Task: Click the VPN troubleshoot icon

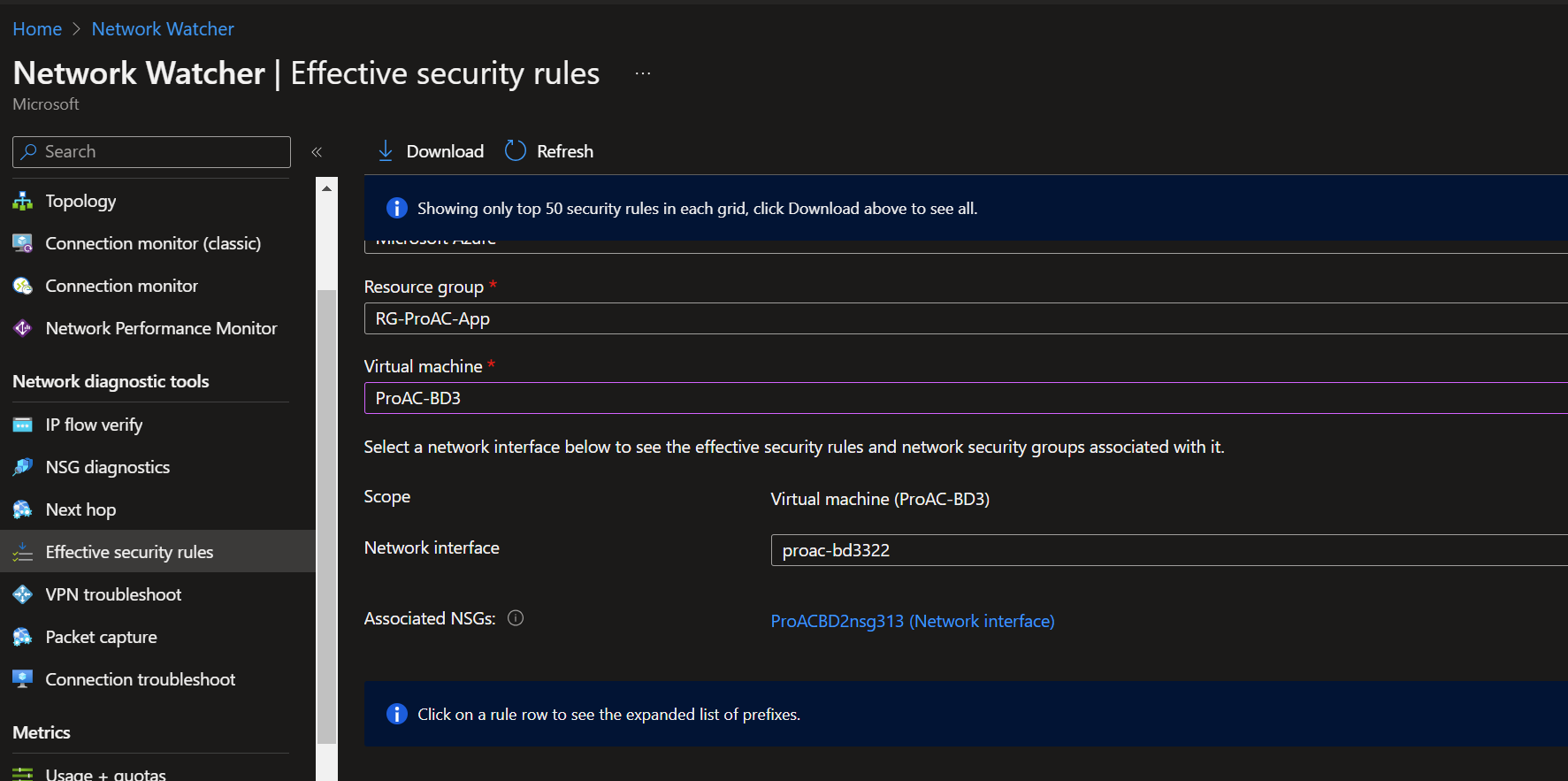Action: click(22, 594)
